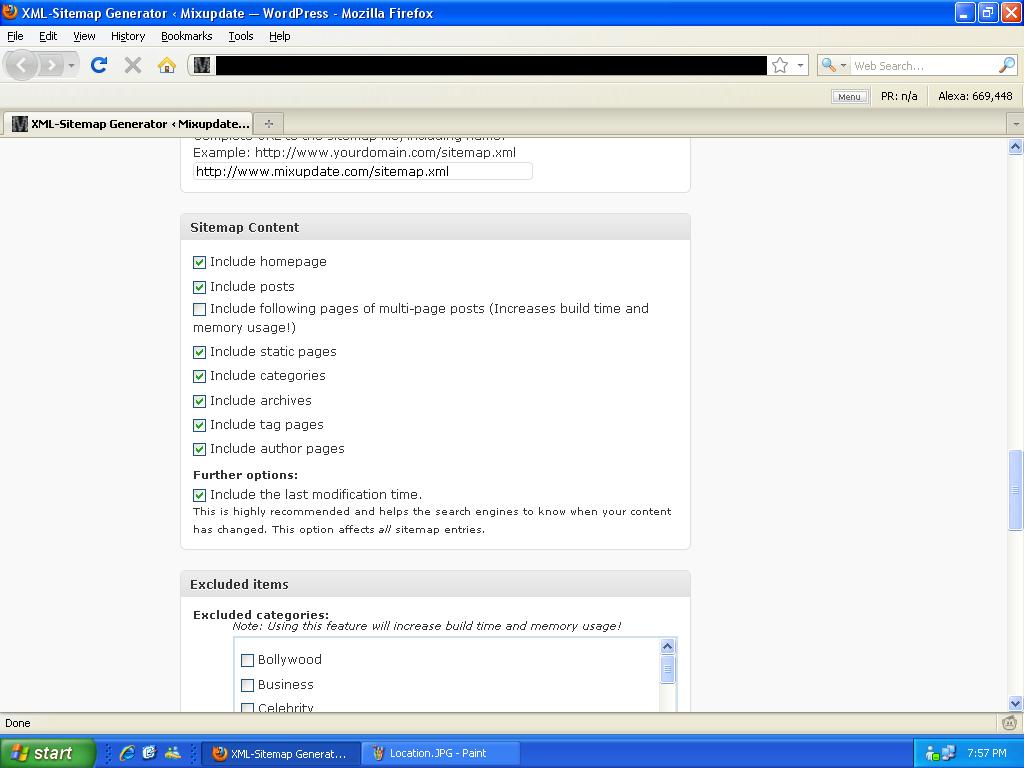Bookmark this page with the star icon
The image size is (1024, 768).
click(x=780, y=65)
